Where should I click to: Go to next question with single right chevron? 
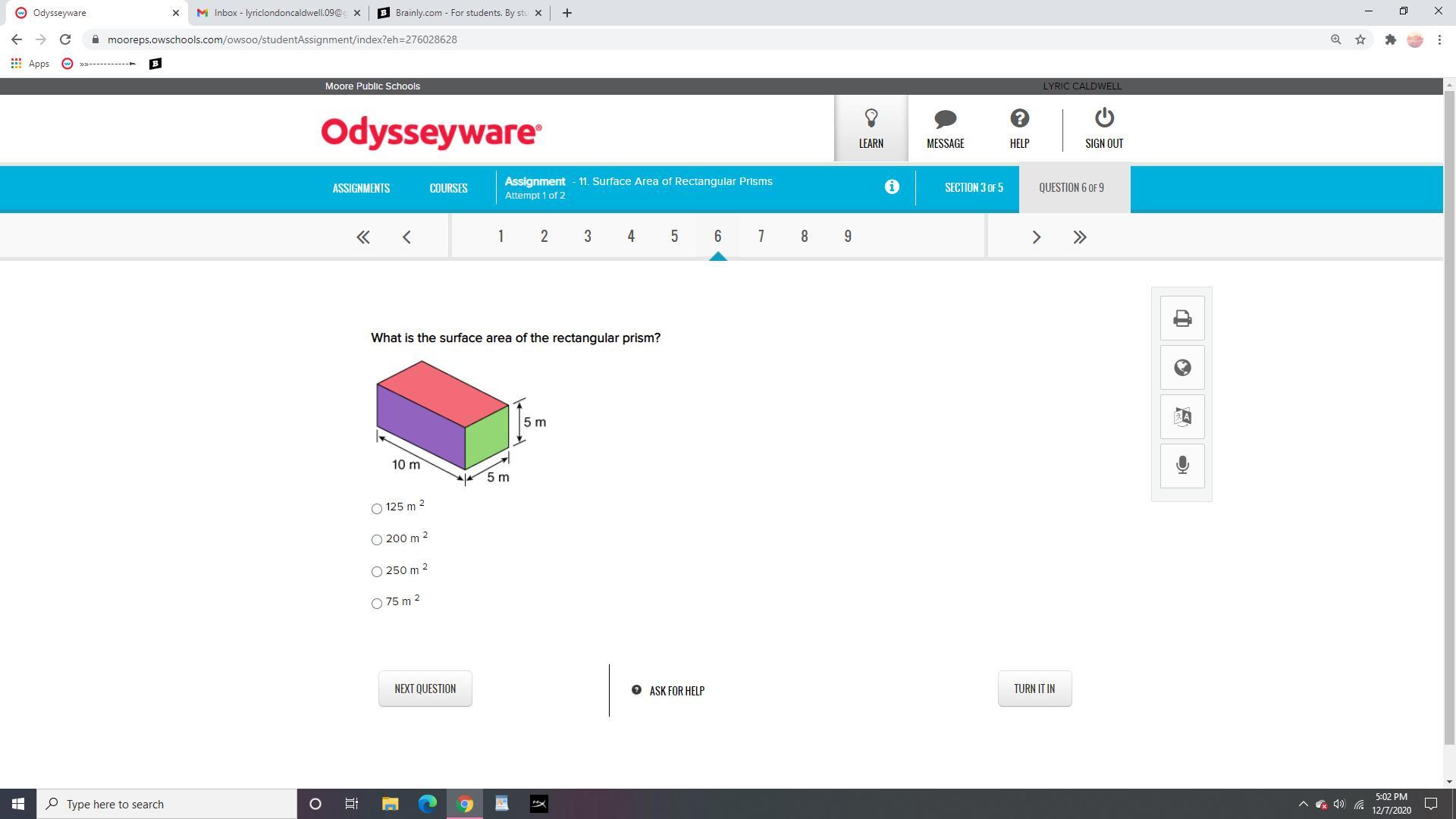tap(1036, 237)
